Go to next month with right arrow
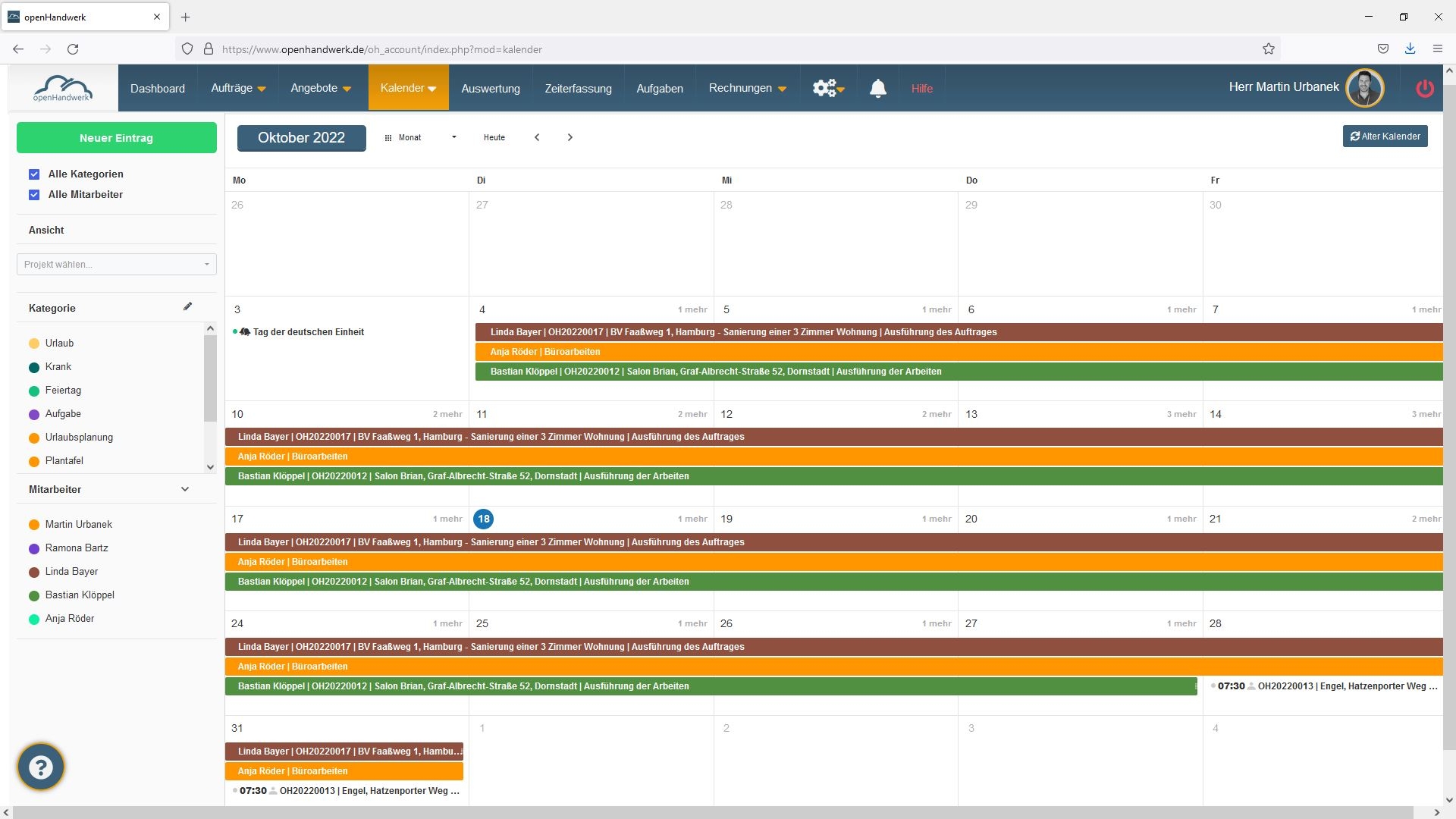1456x819 pixels. tap(570, 137)
